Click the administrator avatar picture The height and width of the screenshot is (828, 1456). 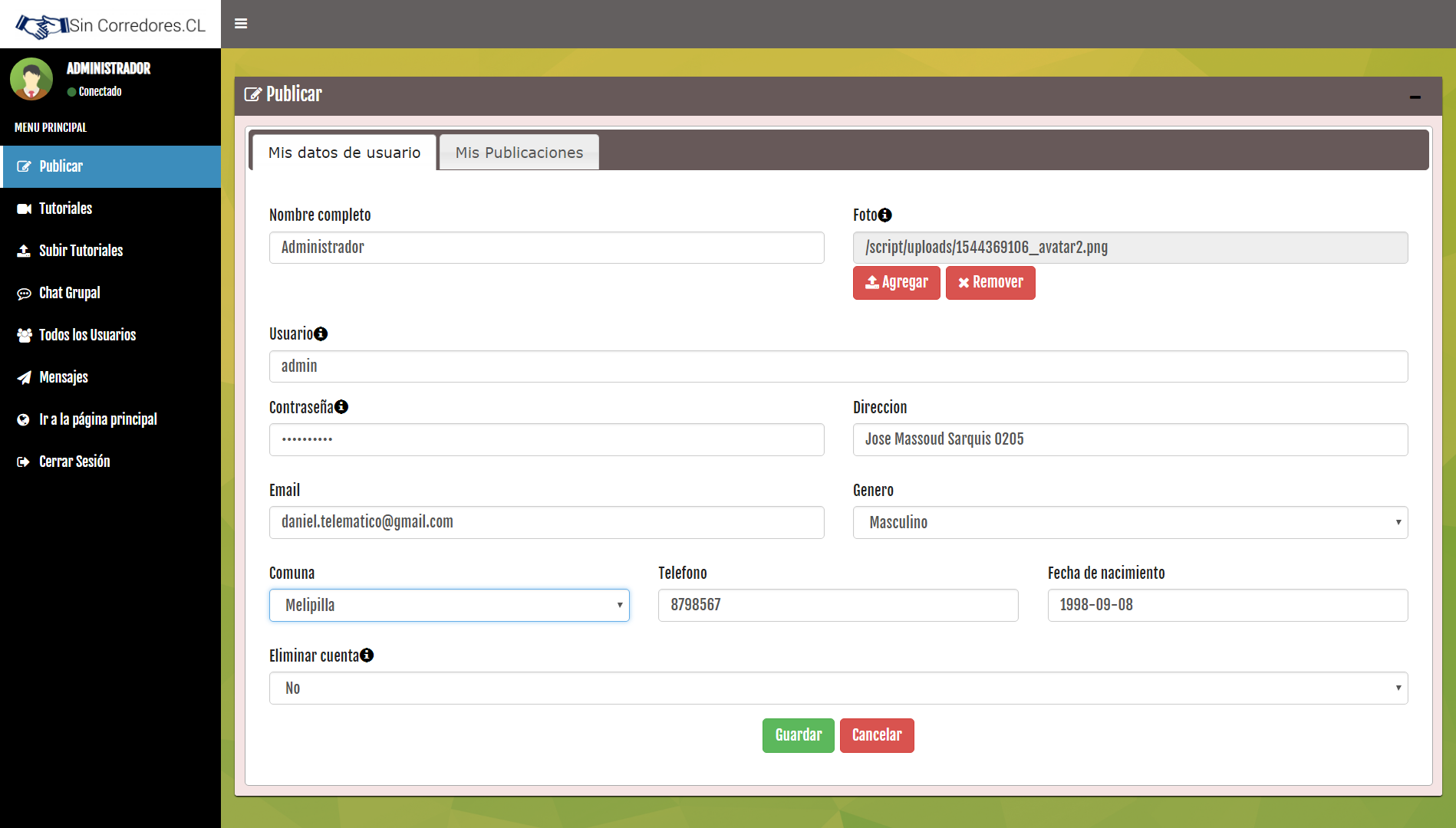[31, 79]
